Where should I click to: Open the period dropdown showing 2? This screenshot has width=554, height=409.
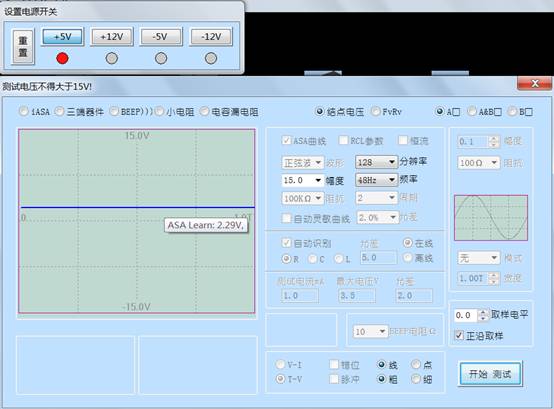(x=376, y=198)
